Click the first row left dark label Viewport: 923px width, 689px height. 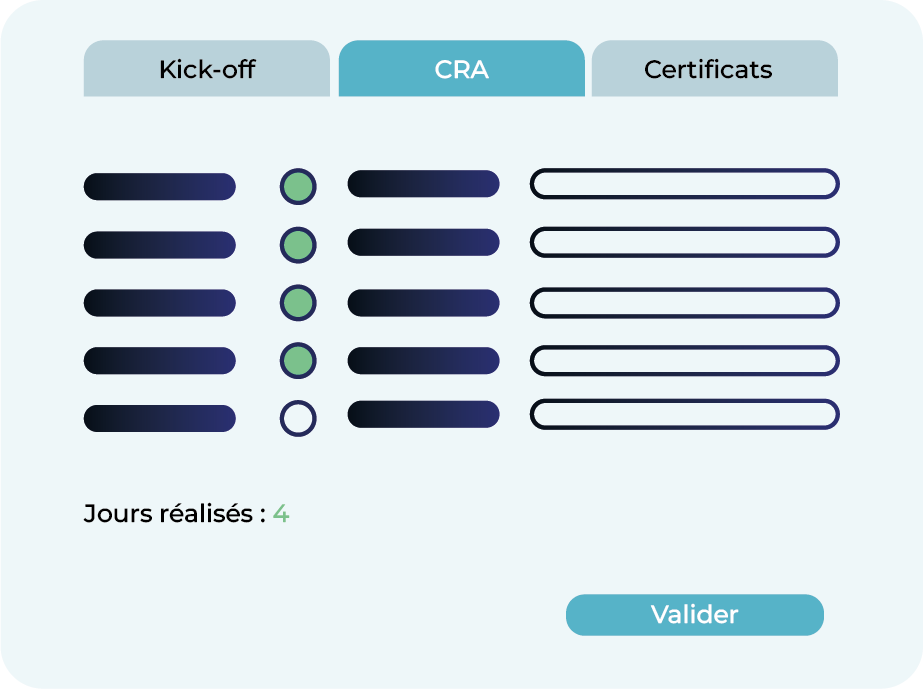coord(160,187)
